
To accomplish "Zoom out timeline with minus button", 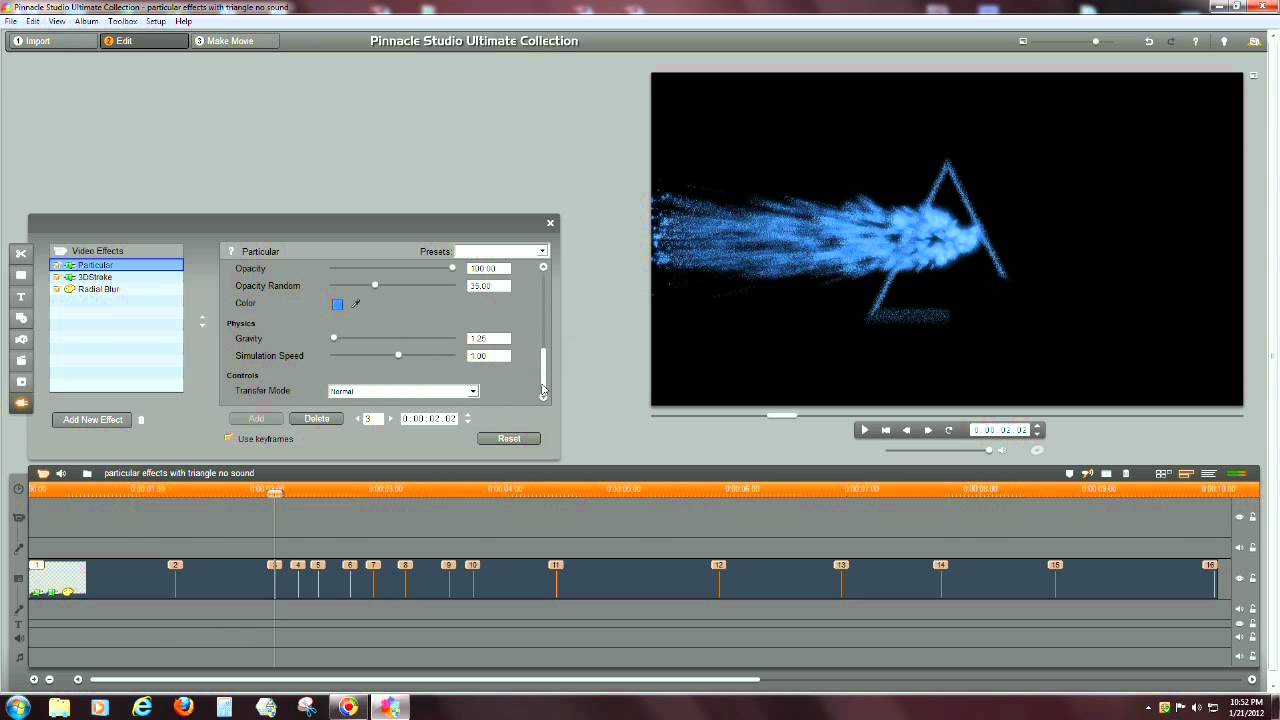I will point(49,680).
